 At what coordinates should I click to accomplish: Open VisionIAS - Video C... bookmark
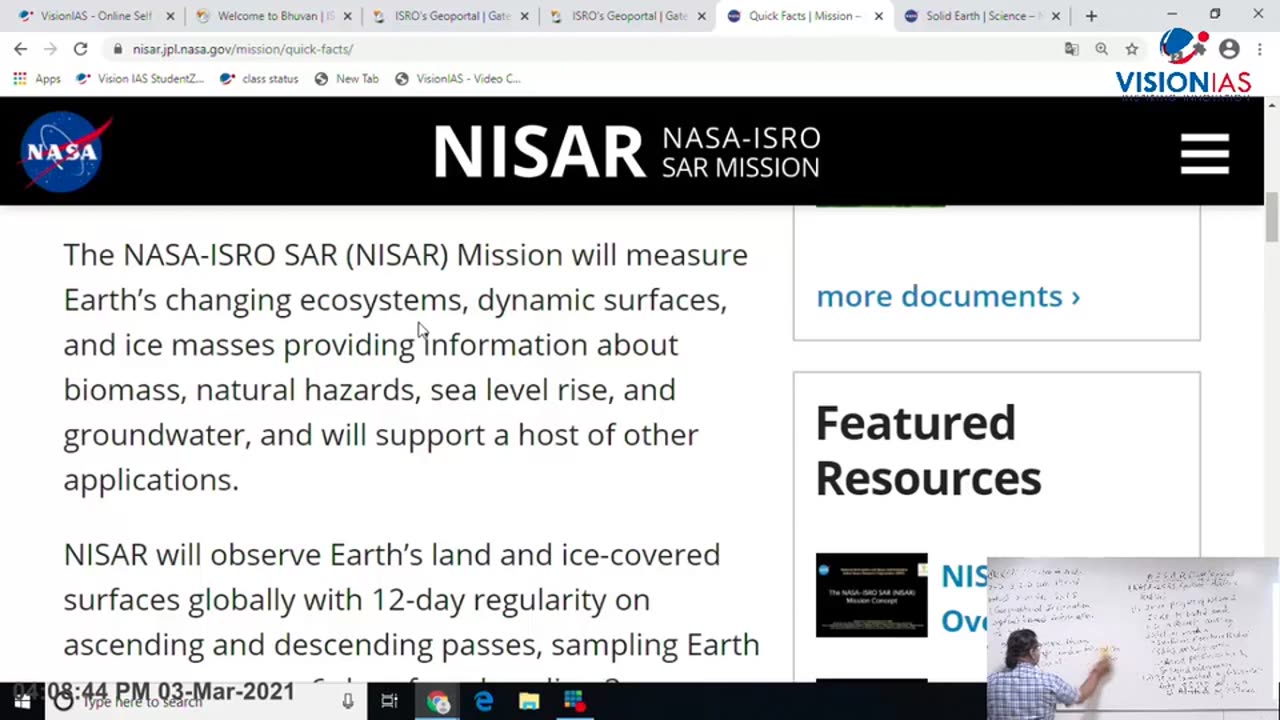coord(458,78)
